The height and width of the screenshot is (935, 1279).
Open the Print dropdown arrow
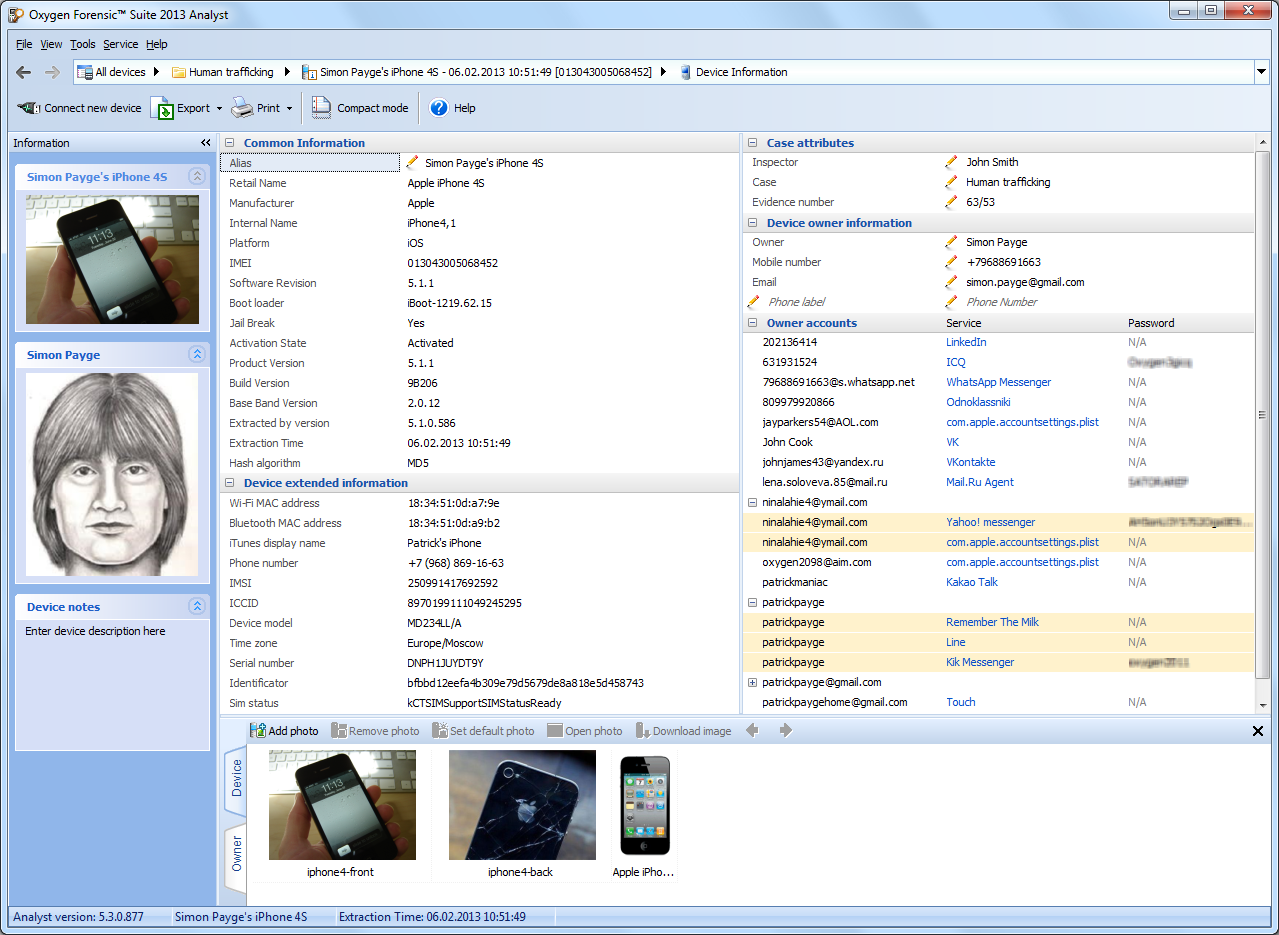[x=290, y=108]
